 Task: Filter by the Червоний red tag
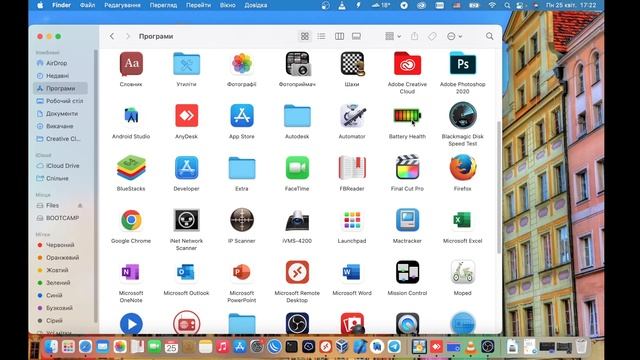click(x=60, y=245)
